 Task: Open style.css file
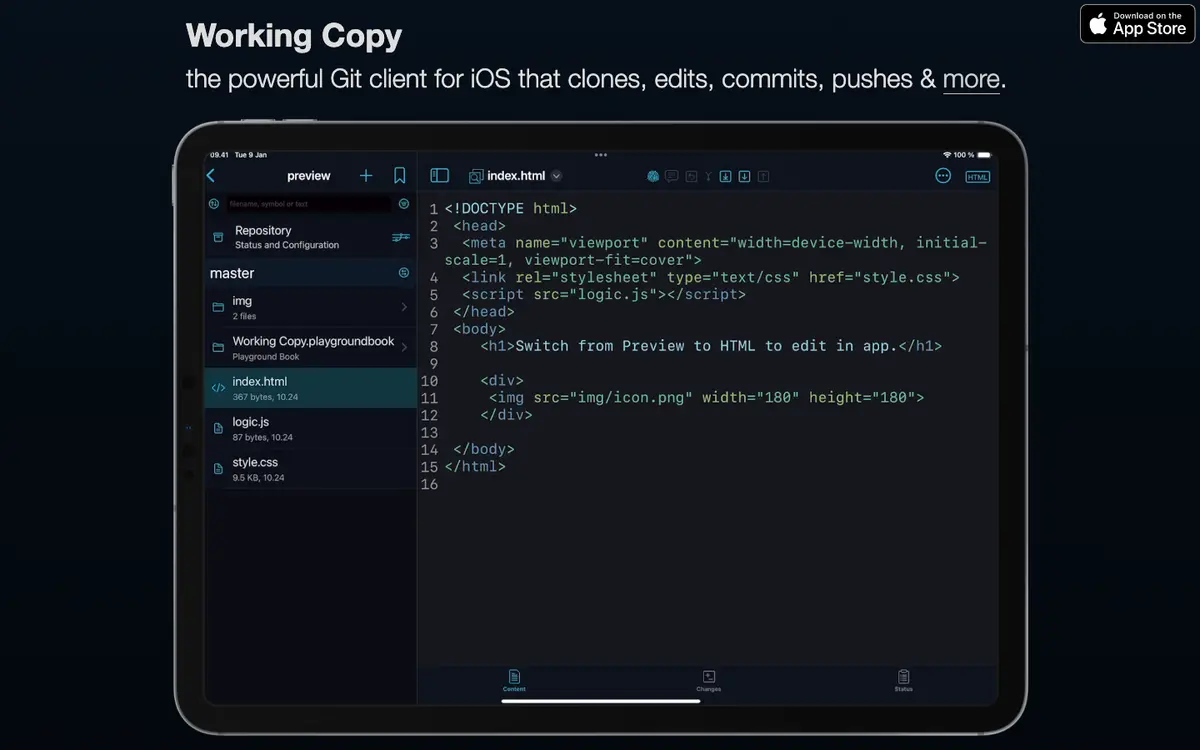[x=310, y=469]
